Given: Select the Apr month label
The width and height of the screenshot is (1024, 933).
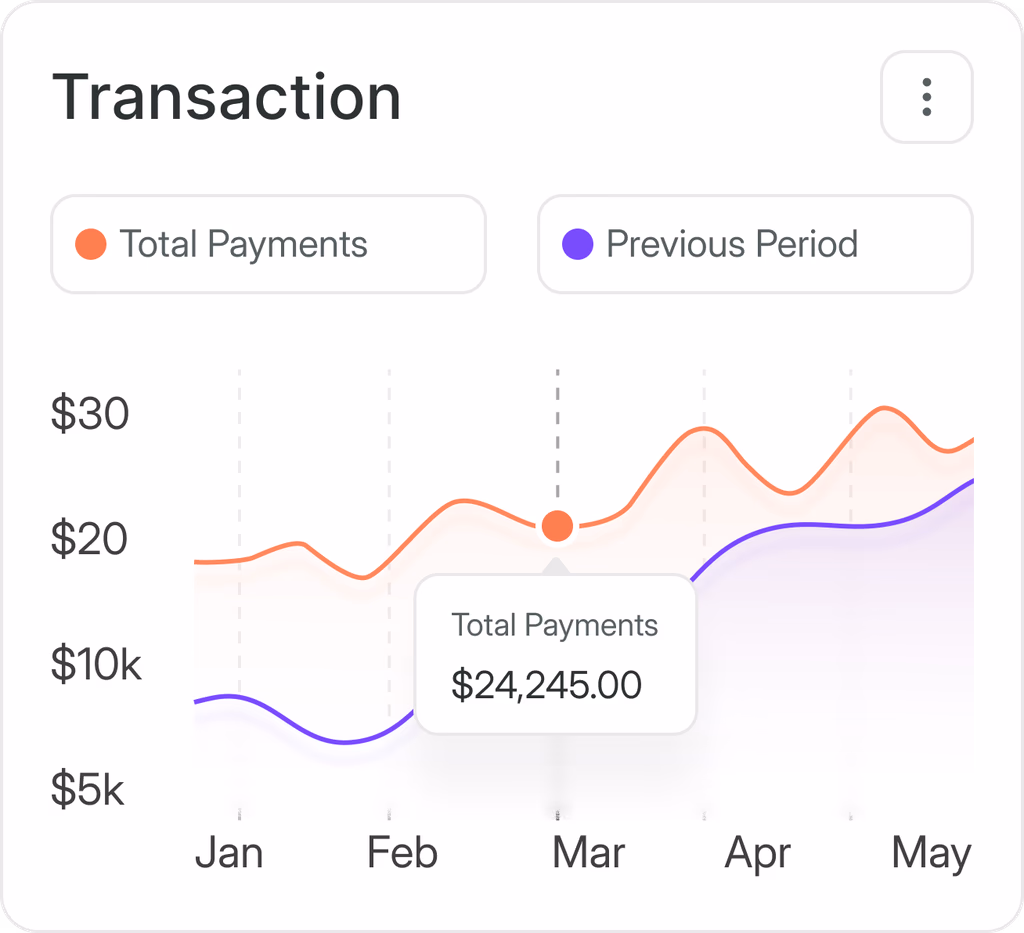Looking at the screenshot, I should pyautogui.click(x=758, y=854).
